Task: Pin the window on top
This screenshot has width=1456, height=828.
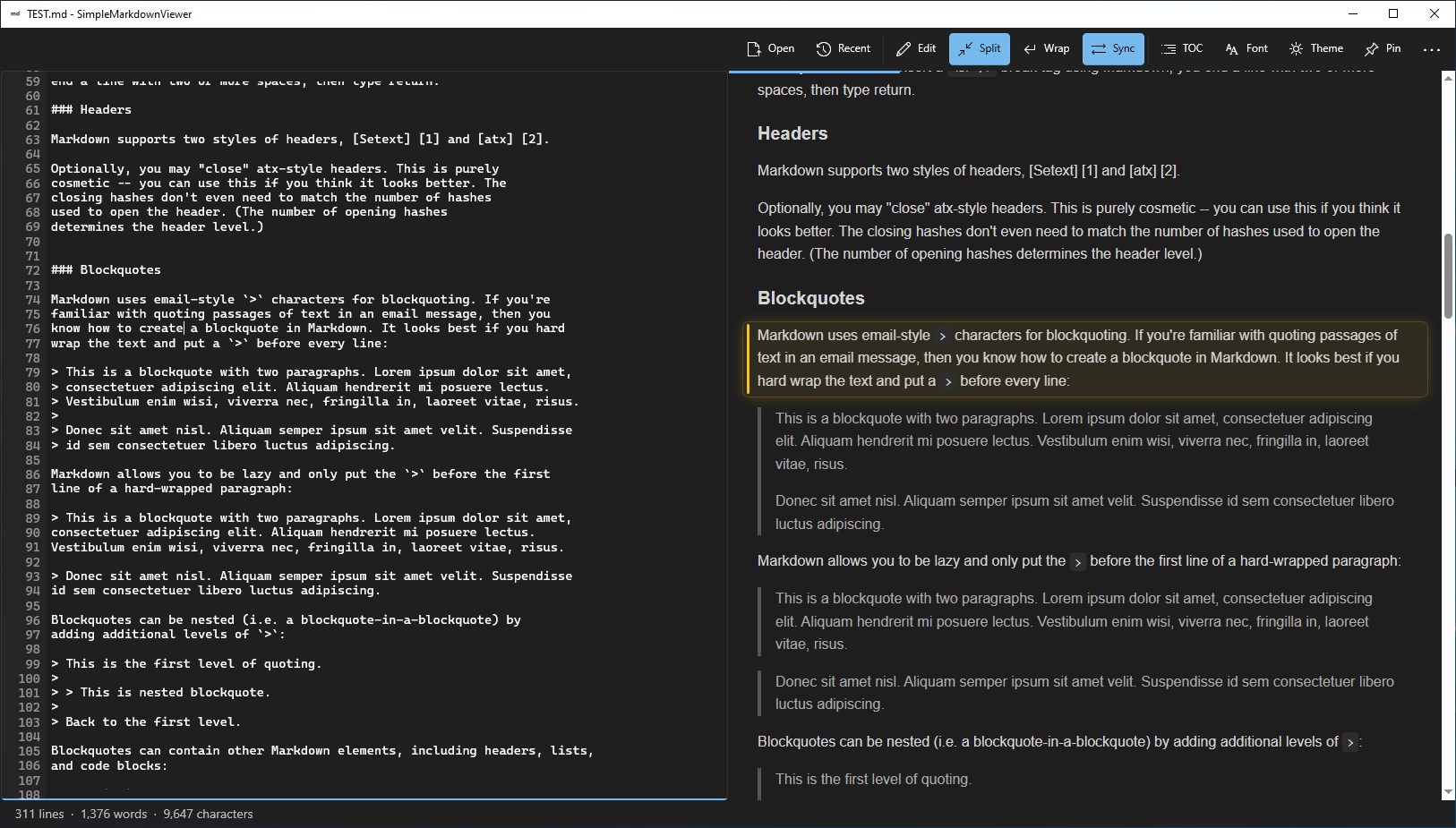Action: pos(1383,48)
